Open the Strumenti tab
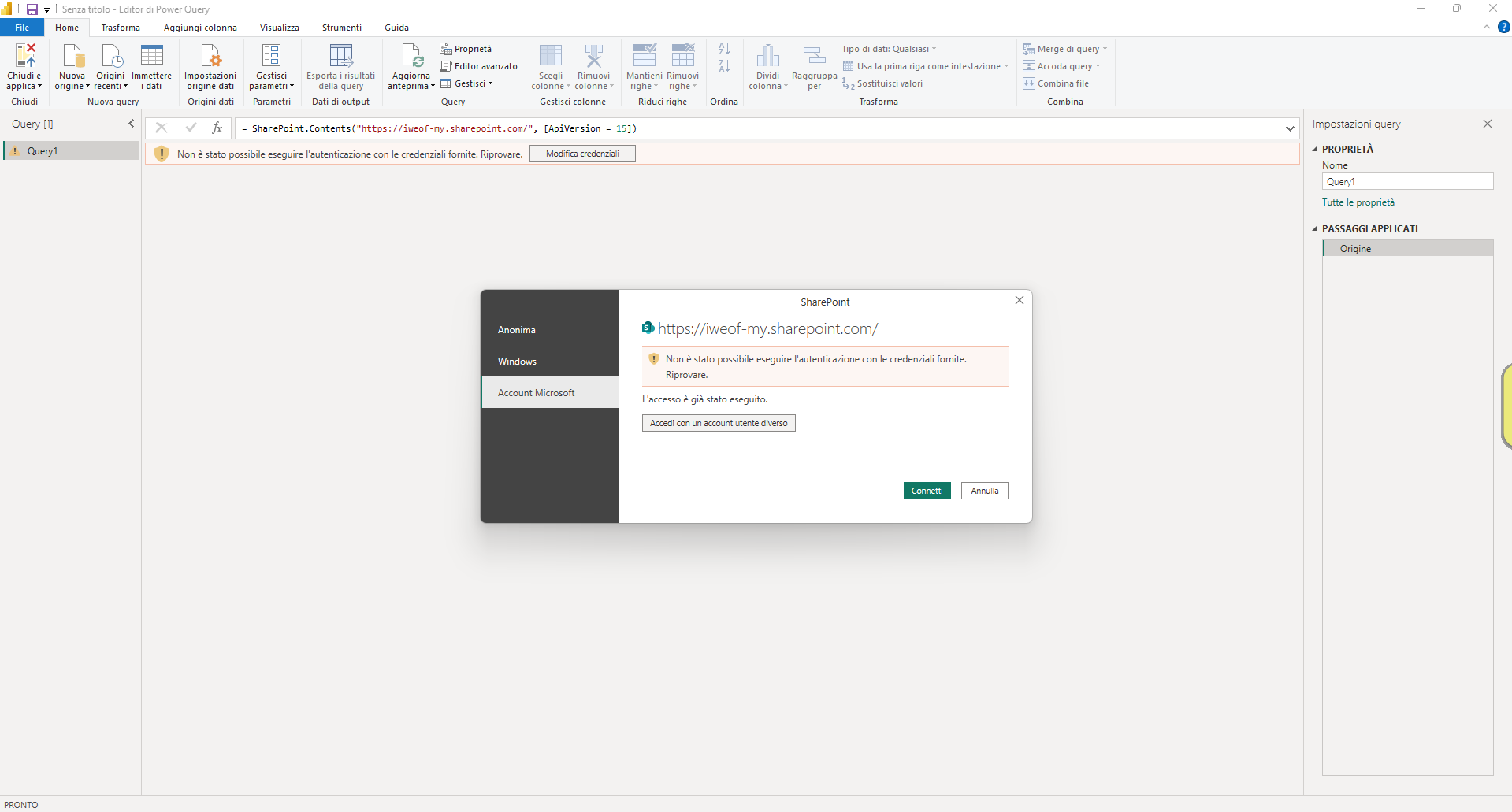 [342, 28]
